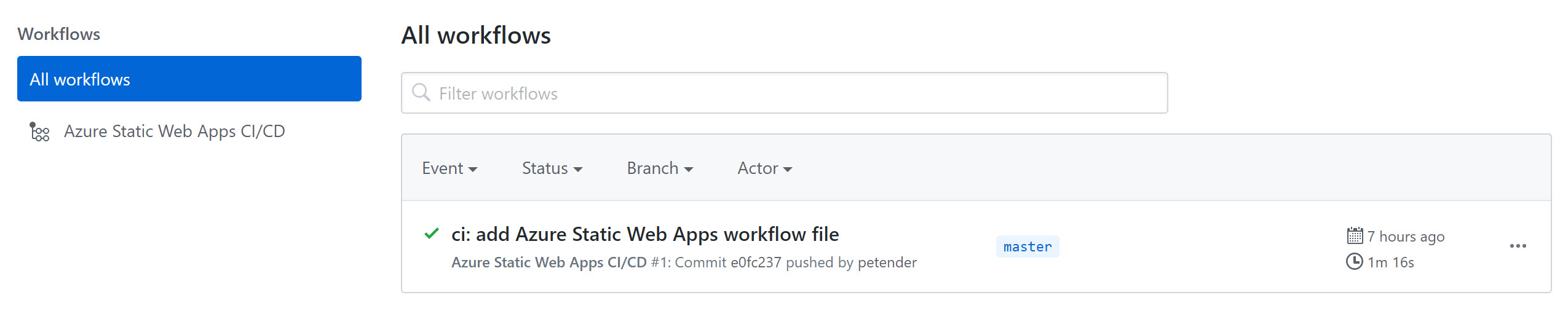This screenshot has height=319, width=1568.
Task: Click the green success checkmark icon
Action: [432, 234]
